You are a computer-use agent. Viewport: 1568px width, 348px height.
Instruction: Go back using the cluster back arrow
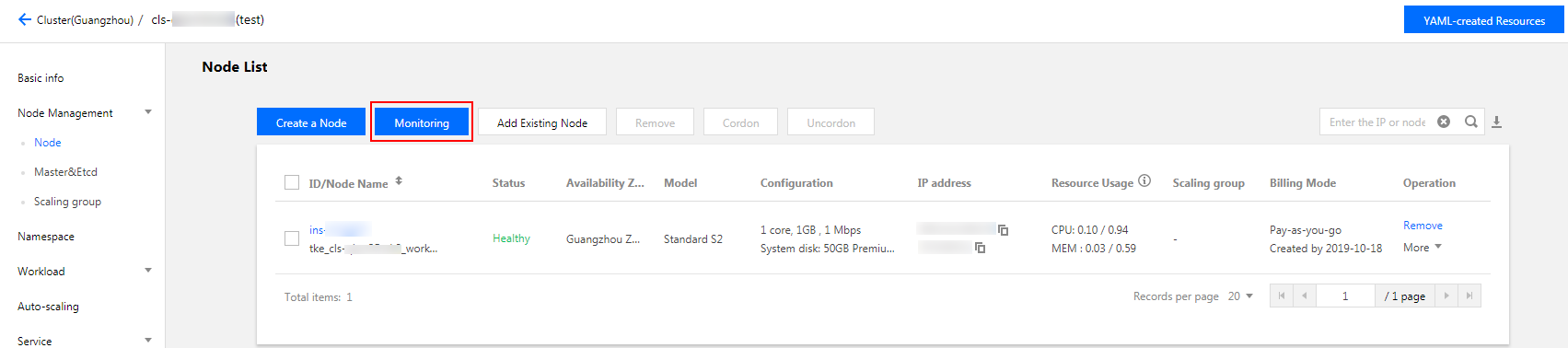point(25,19)
